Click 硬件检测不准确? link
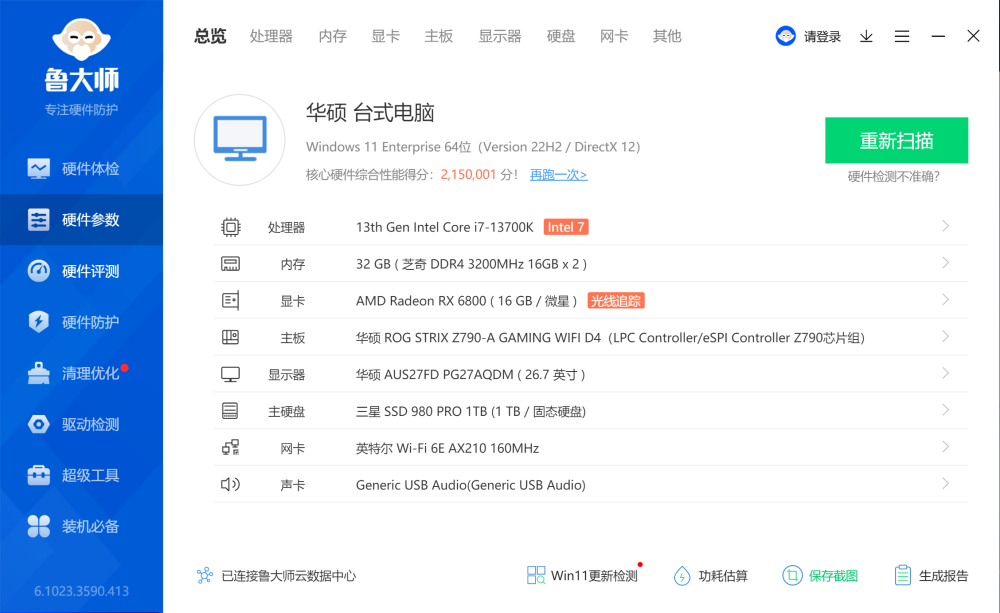1000x613 pixels. click(893, 177)
